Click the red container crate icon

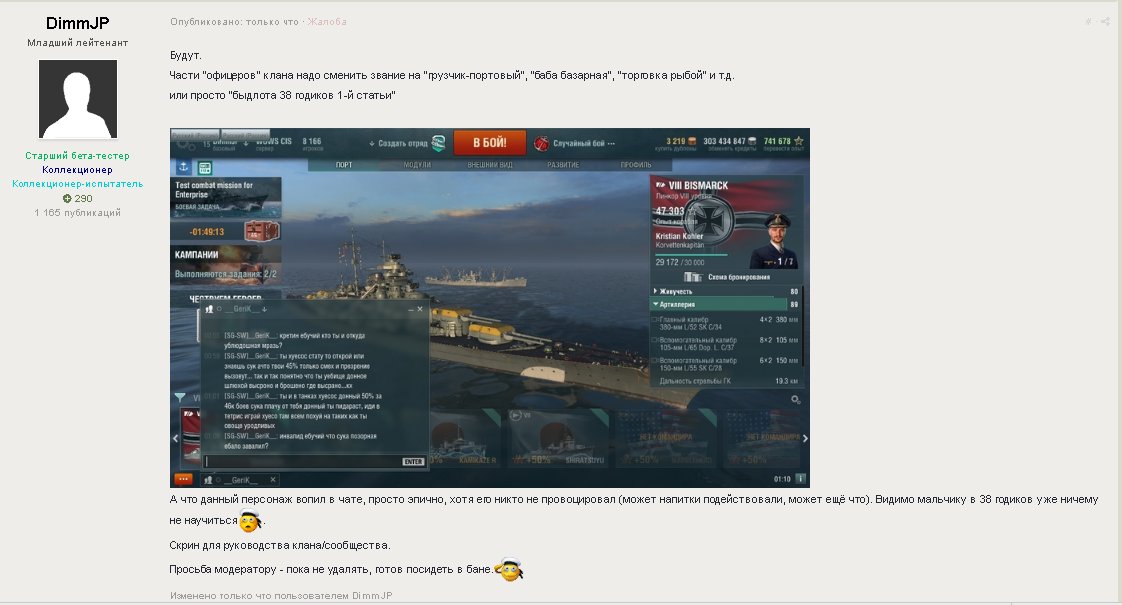(260, 231)
